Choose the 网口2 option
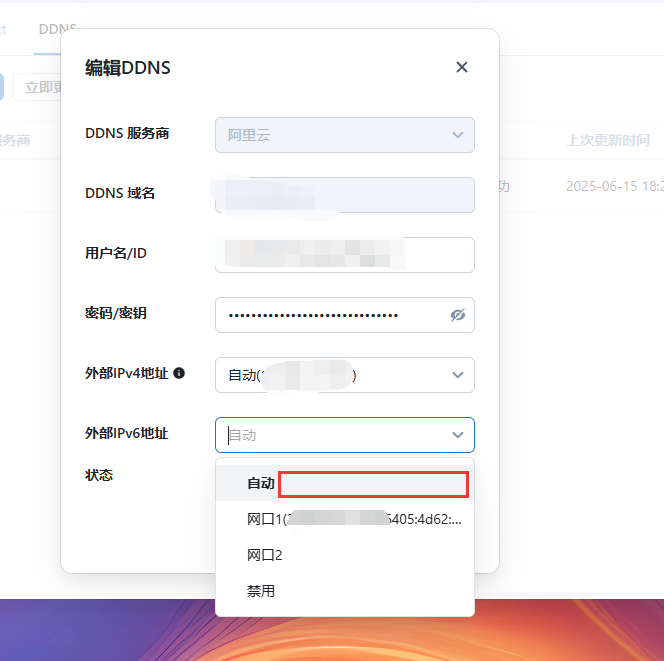Viewport: 664px width, 661px height. [345, 555]
